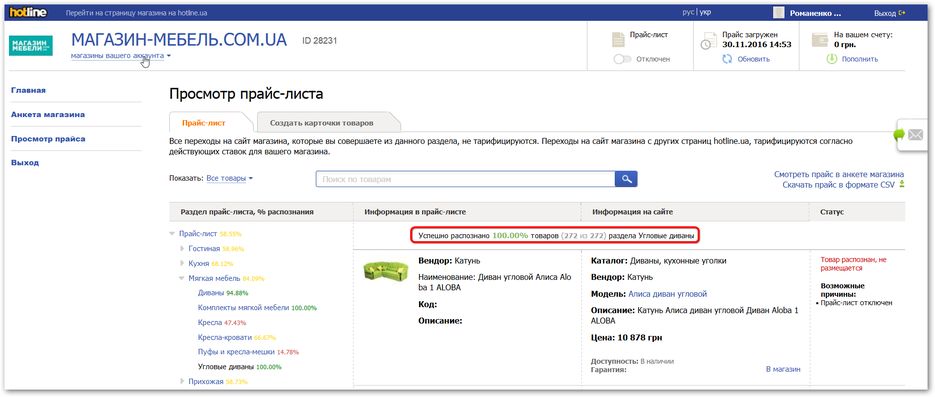Click the exit arrow icon near Выход
Image resolution: width=935 pixels, height=397 pixels.
[902, 13]
